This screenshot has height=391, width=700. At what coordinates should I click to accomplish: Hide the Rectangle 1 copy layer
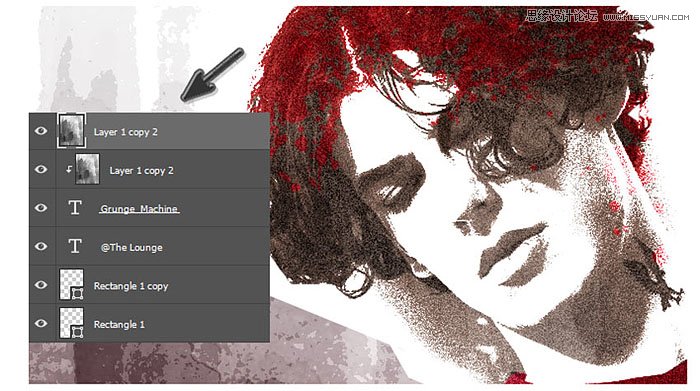(x=41, y=284)
